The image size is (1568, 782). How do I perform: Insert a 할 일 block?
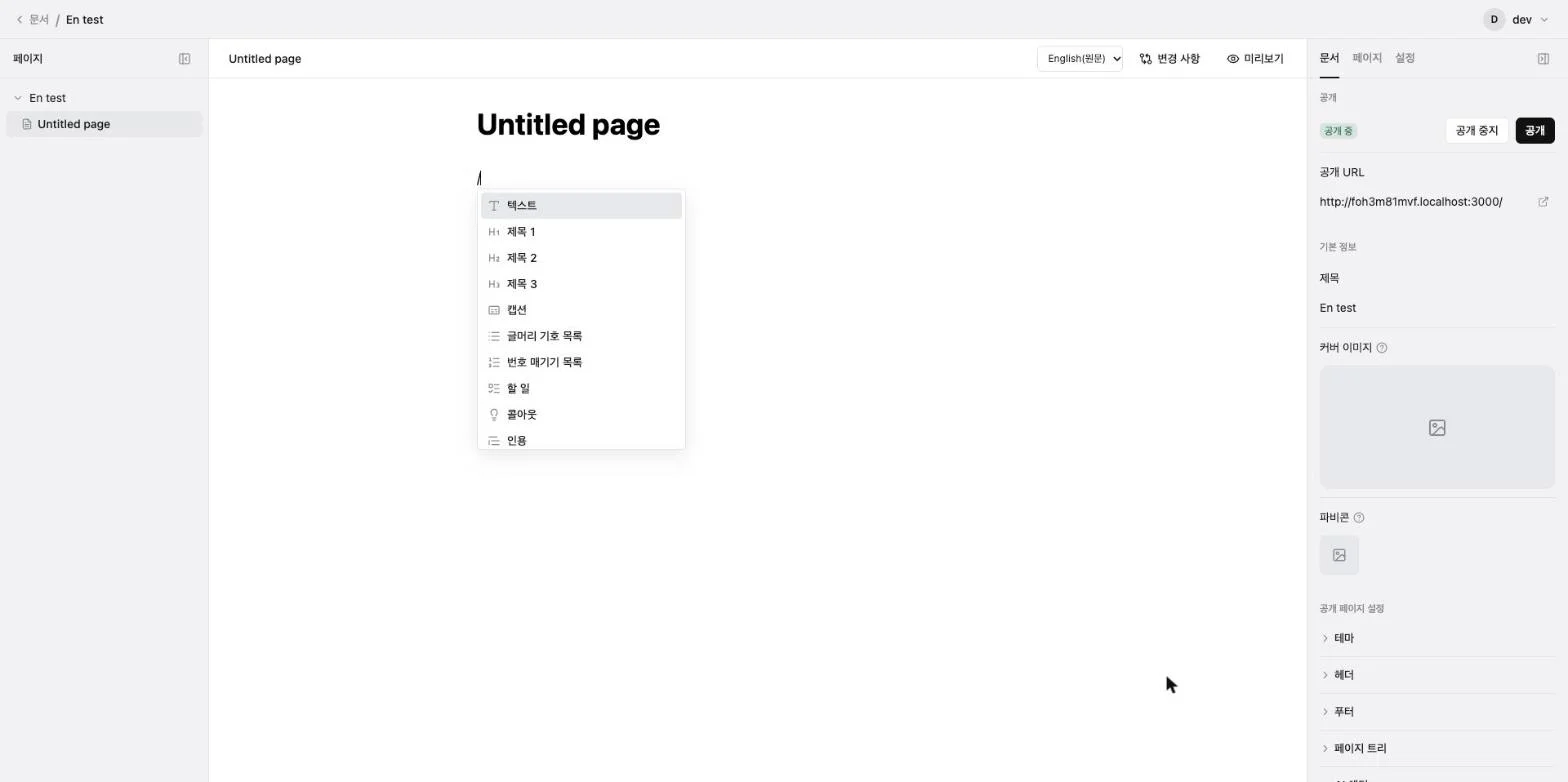point(581,388)
